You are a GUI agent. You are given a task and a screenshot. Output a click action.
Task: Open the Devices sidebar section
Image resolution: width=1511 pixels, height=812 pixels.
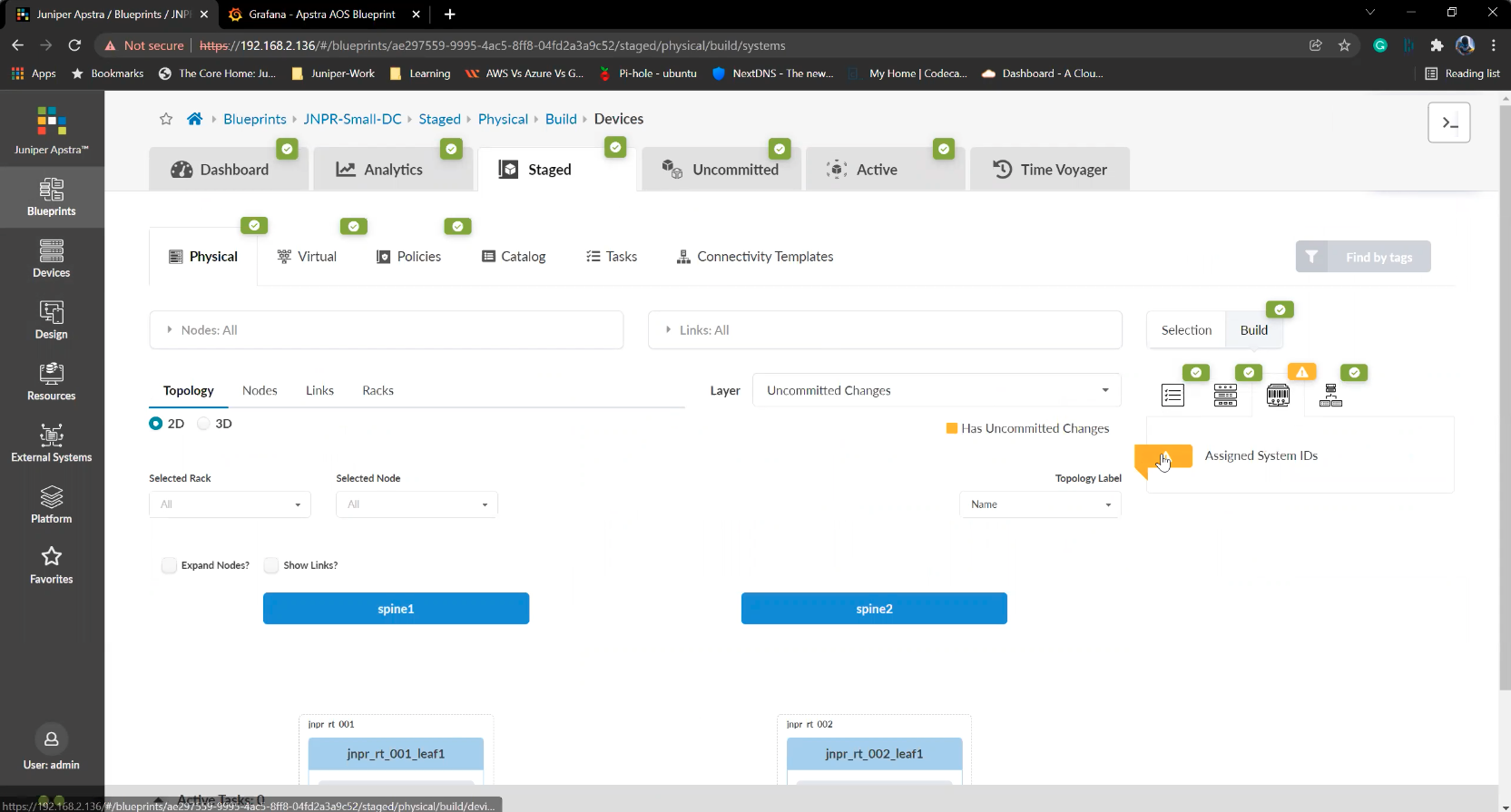tap(52, 259)
